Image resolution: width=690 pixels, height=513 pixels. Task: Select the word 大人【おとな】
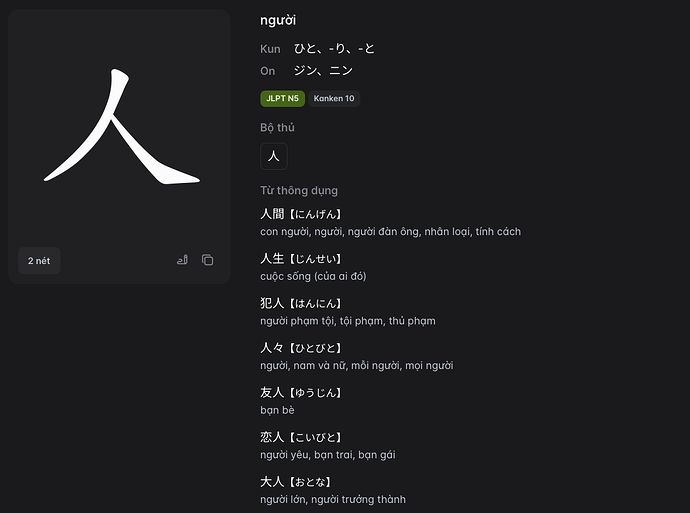click(296, 482)
